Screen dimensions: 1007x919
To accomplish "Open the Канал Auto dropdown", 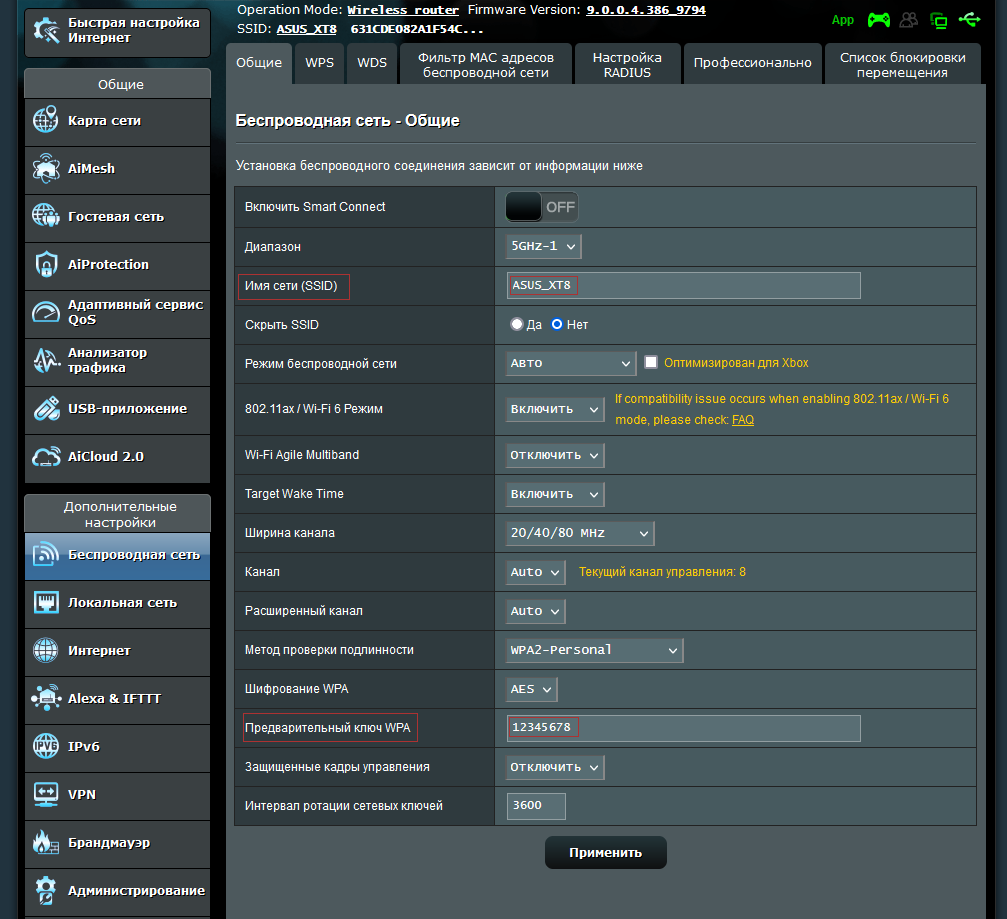I will click(536, 572).
